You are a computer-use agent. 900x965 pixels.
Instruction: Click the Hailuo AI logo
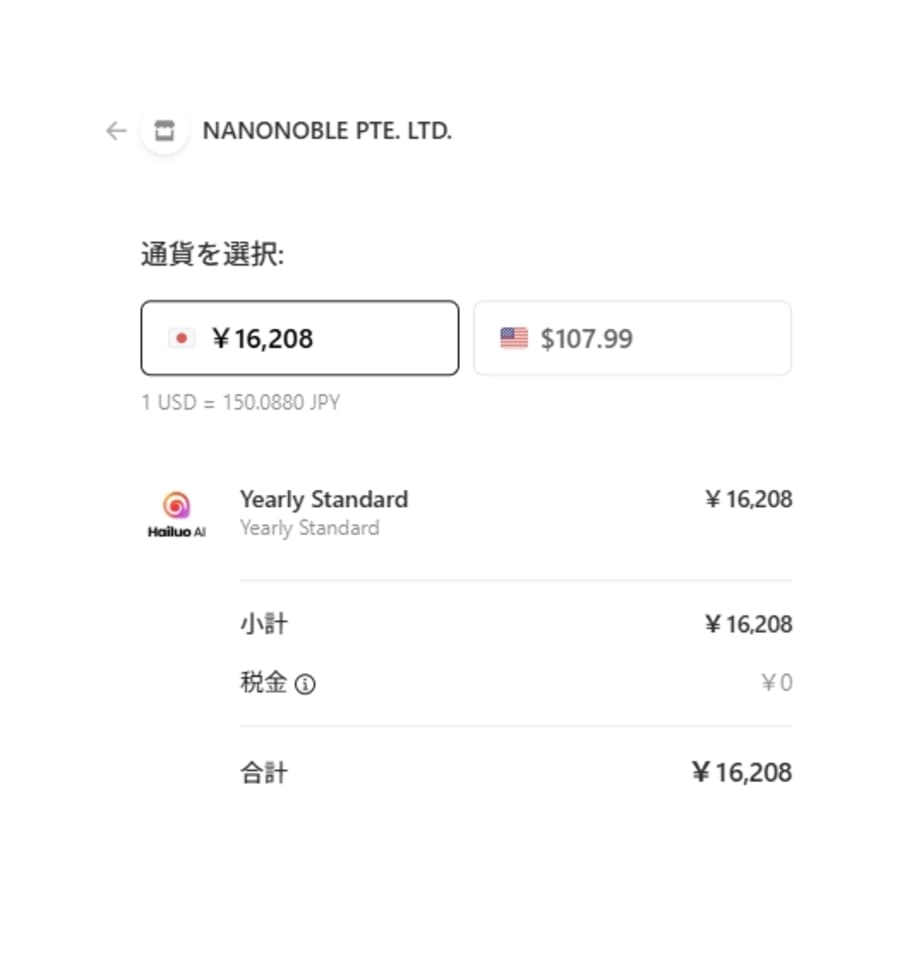click(176, 514)
